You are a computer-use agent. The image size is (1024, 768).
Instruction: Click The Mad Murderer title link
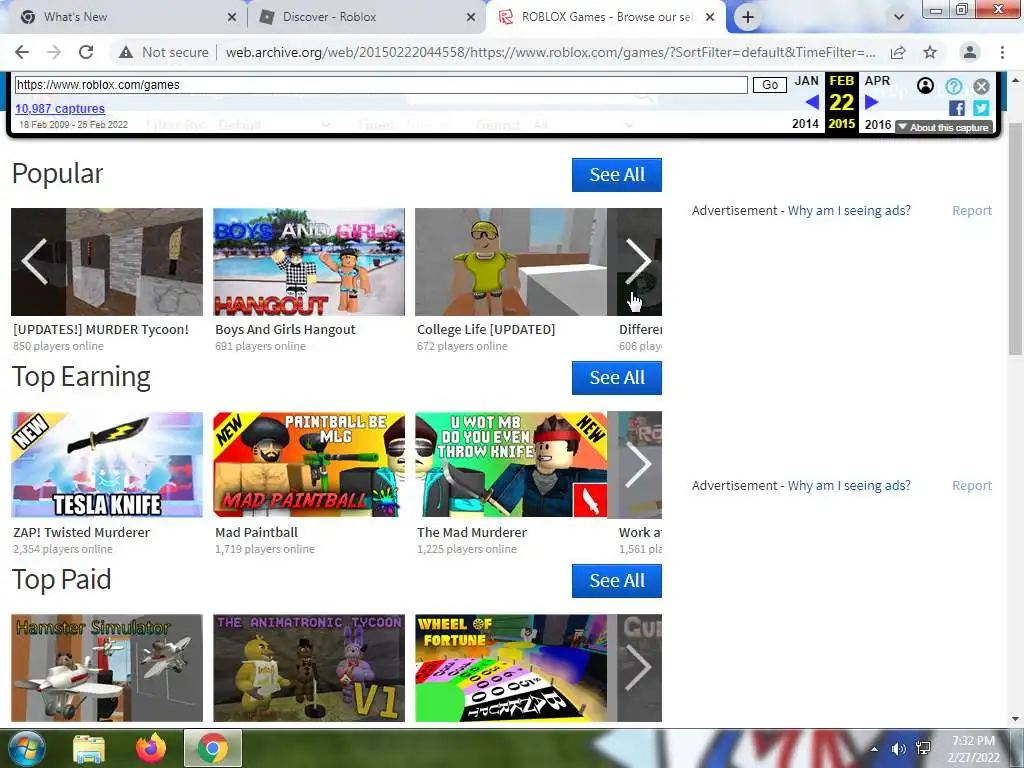472,532
